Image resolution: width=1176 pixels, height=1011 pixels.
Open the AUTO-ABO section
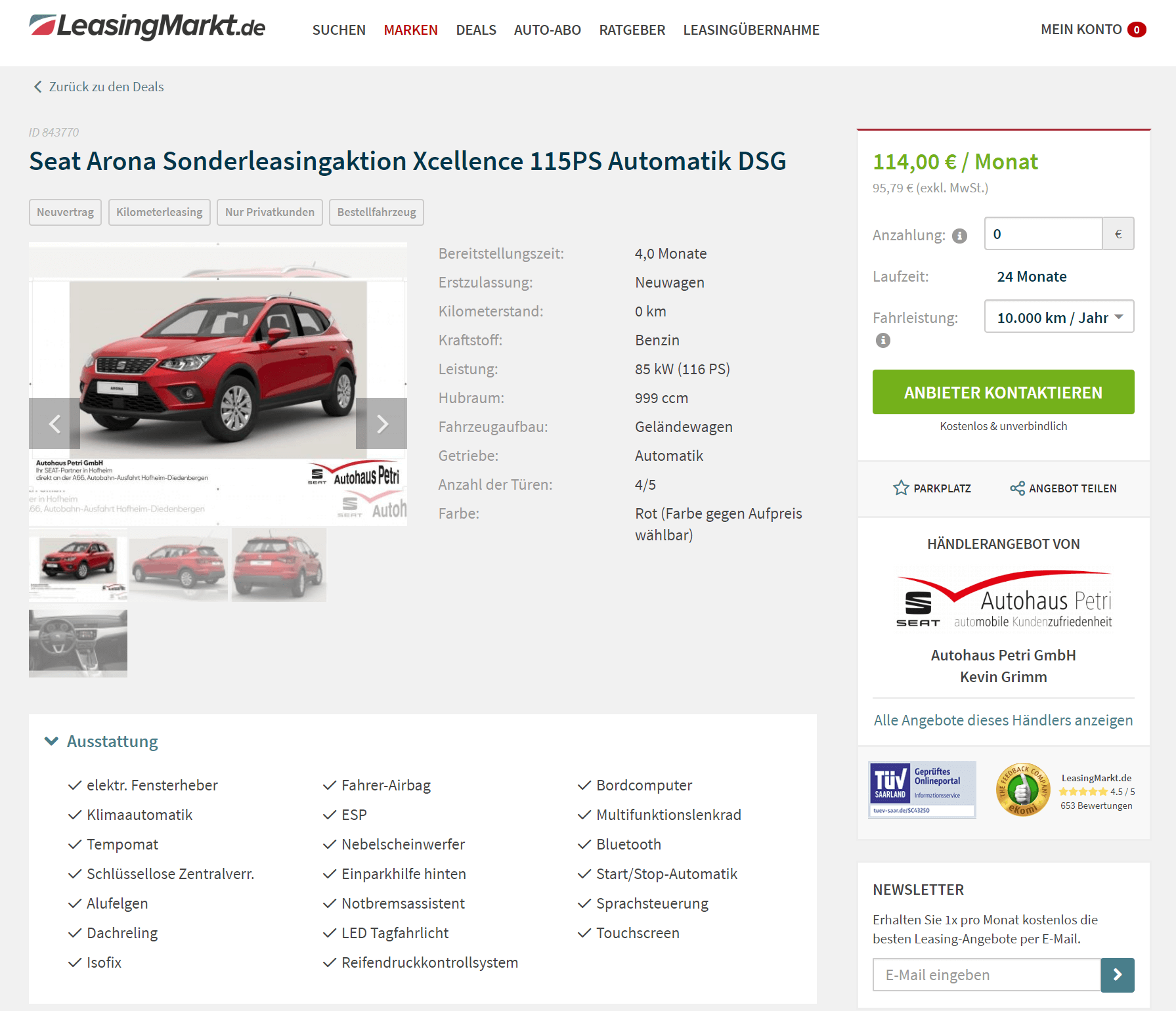tap(548, 30)
